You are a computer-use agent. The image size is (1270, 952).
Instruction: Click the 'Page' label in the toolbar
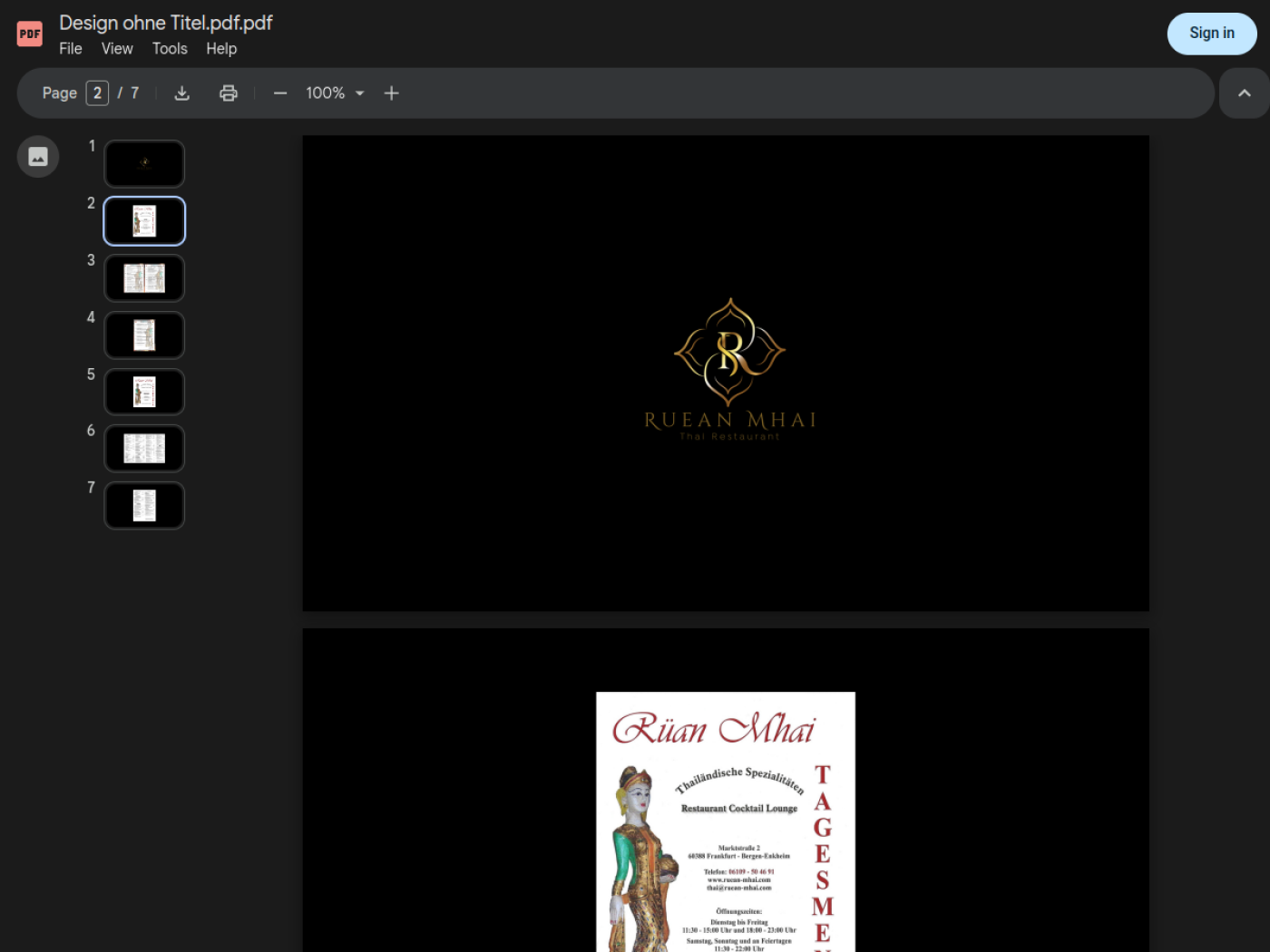click(60, 93)
